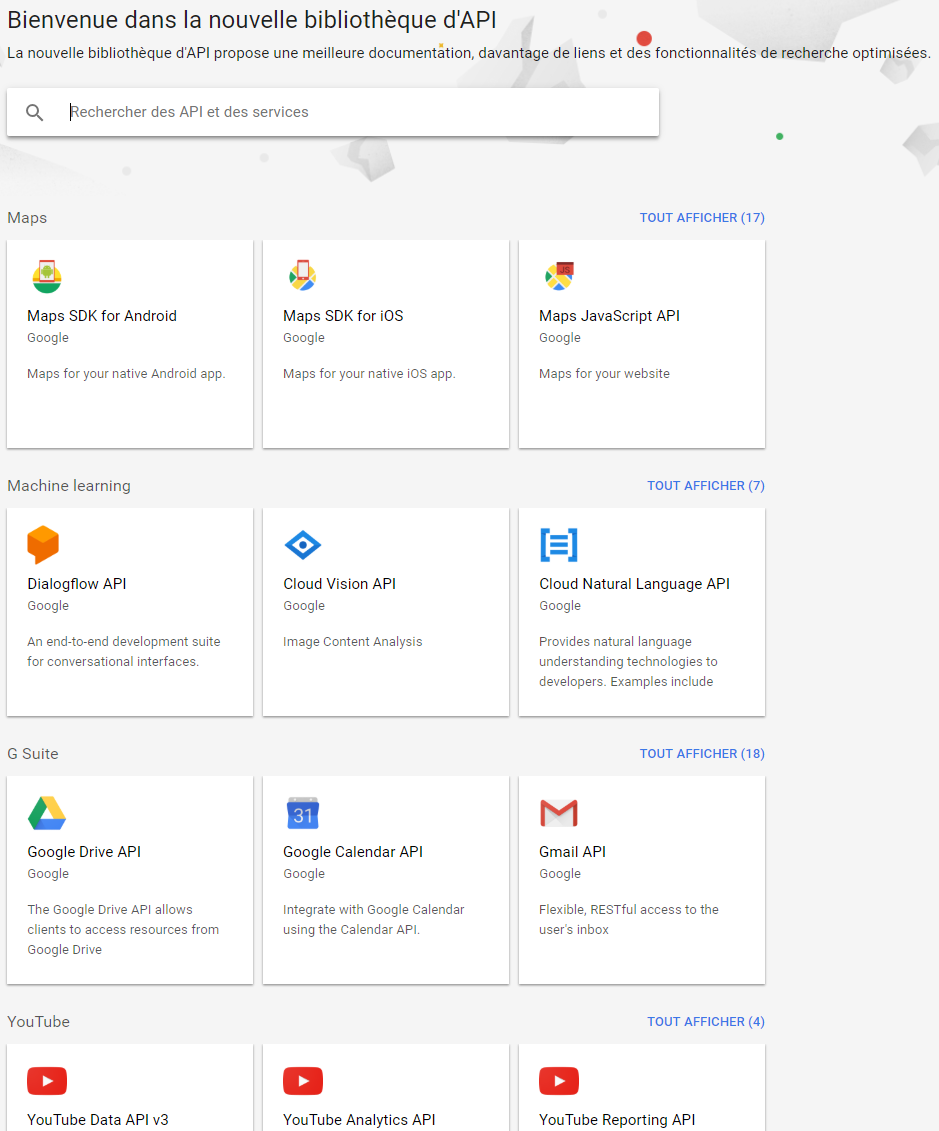Viewport: 939px width, 1131px height.
Task: Click the YouTube Data API v3 icon
Action: pos(46,1081)
